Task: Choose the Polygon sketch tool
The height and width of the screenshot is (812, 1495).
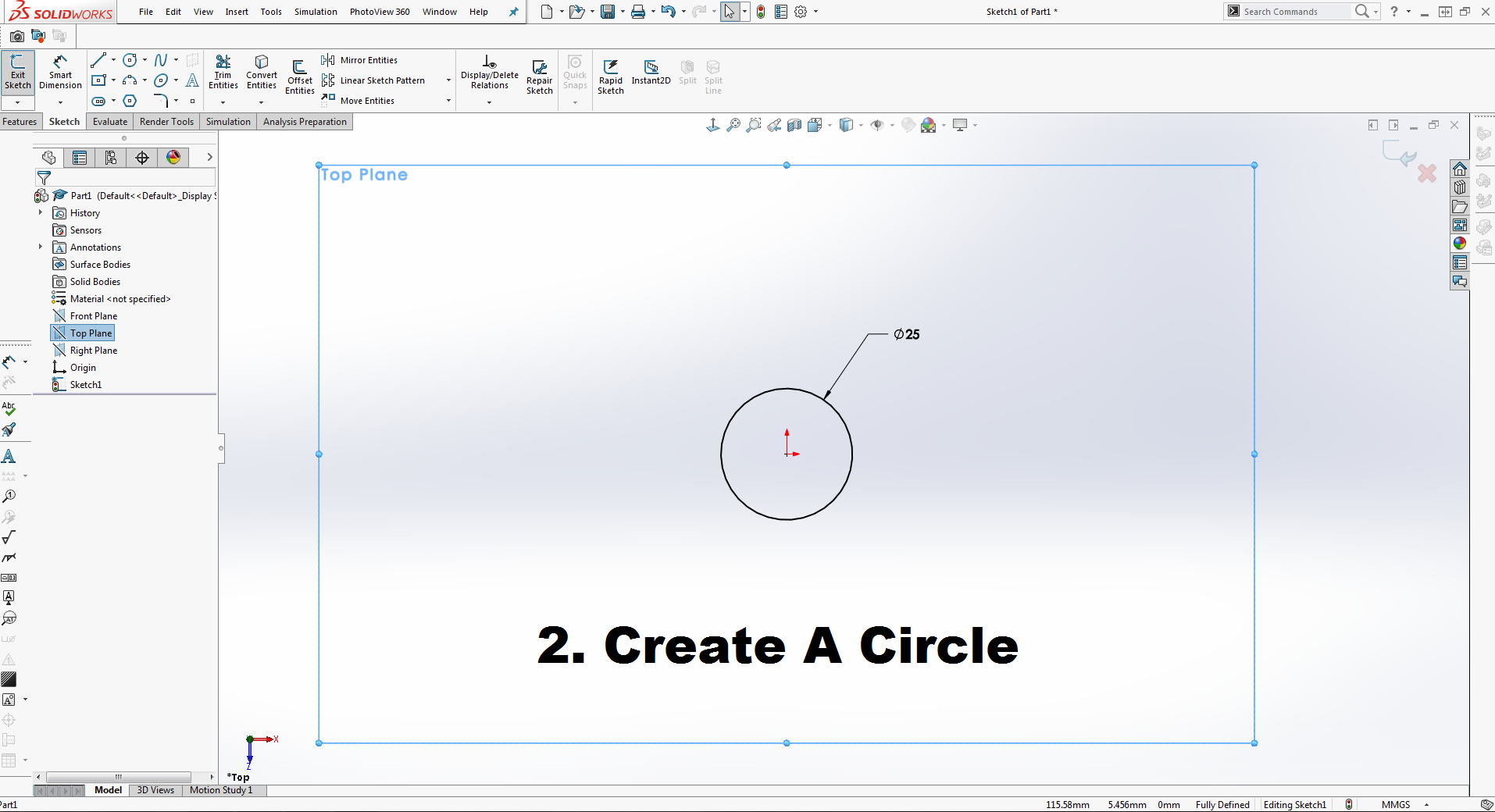Action: point(130,101)
